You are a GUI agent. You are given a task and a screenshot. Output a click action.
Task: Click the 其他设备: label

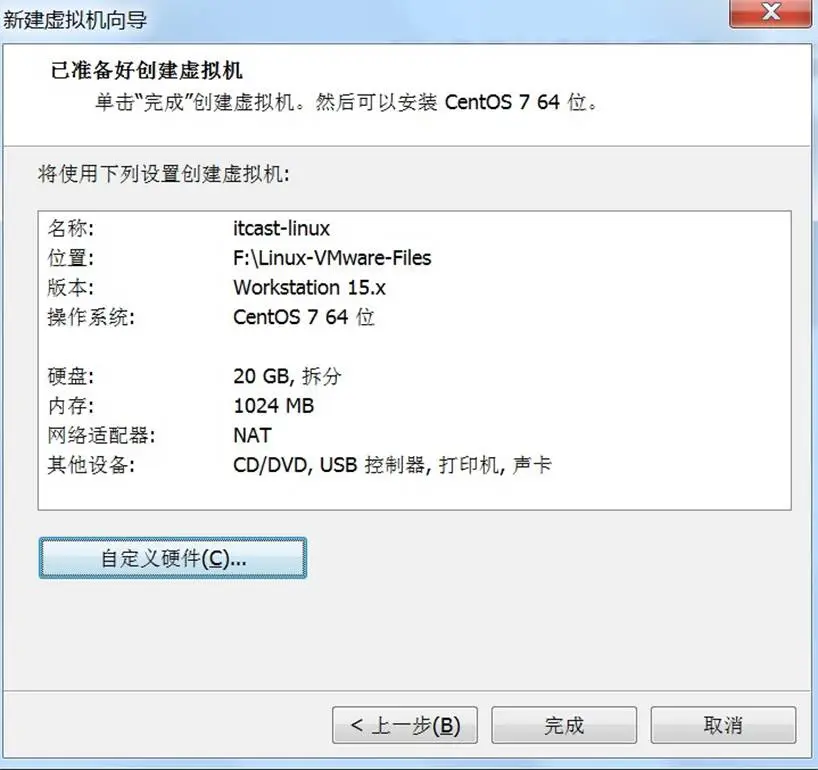(91, 465)
